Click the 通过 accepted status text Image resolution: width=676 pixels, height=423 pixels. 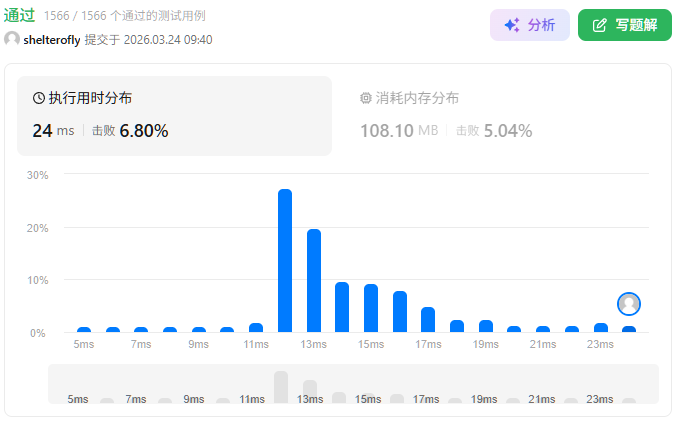click(x=19, y=15)
